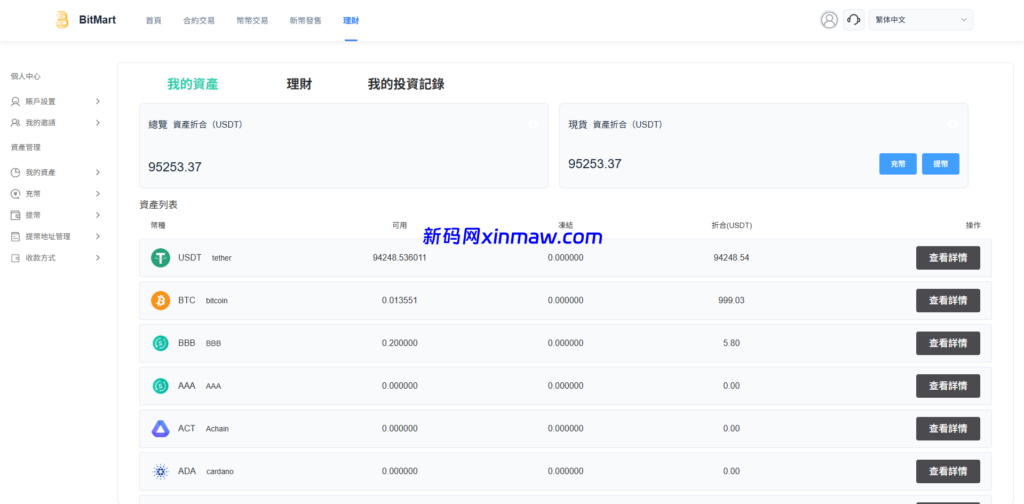Click the 資產列表 heading

pyautogui.click(x=158, y=204)
